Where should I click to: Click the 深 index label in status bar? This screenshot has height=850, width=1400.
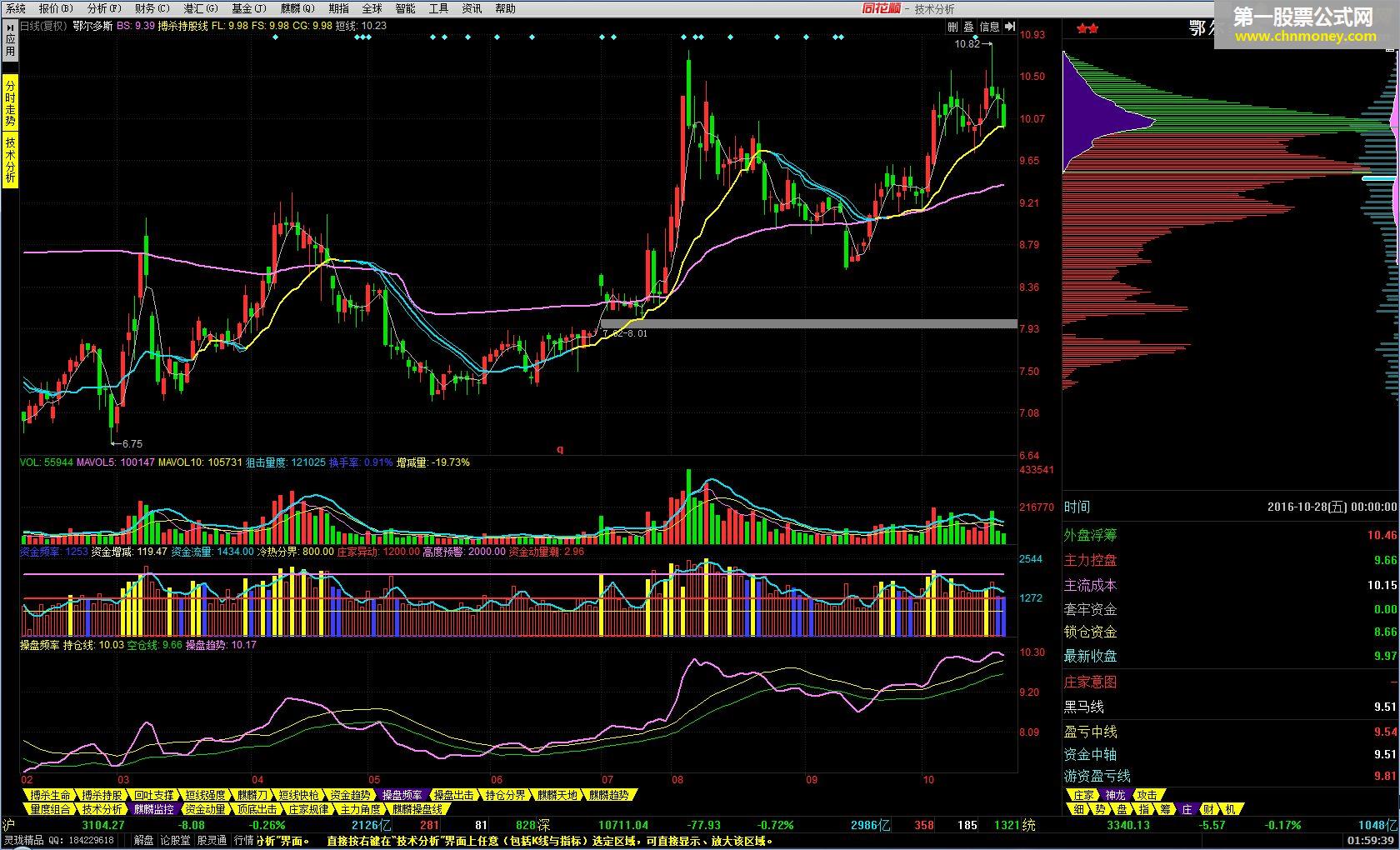point(542,825)
